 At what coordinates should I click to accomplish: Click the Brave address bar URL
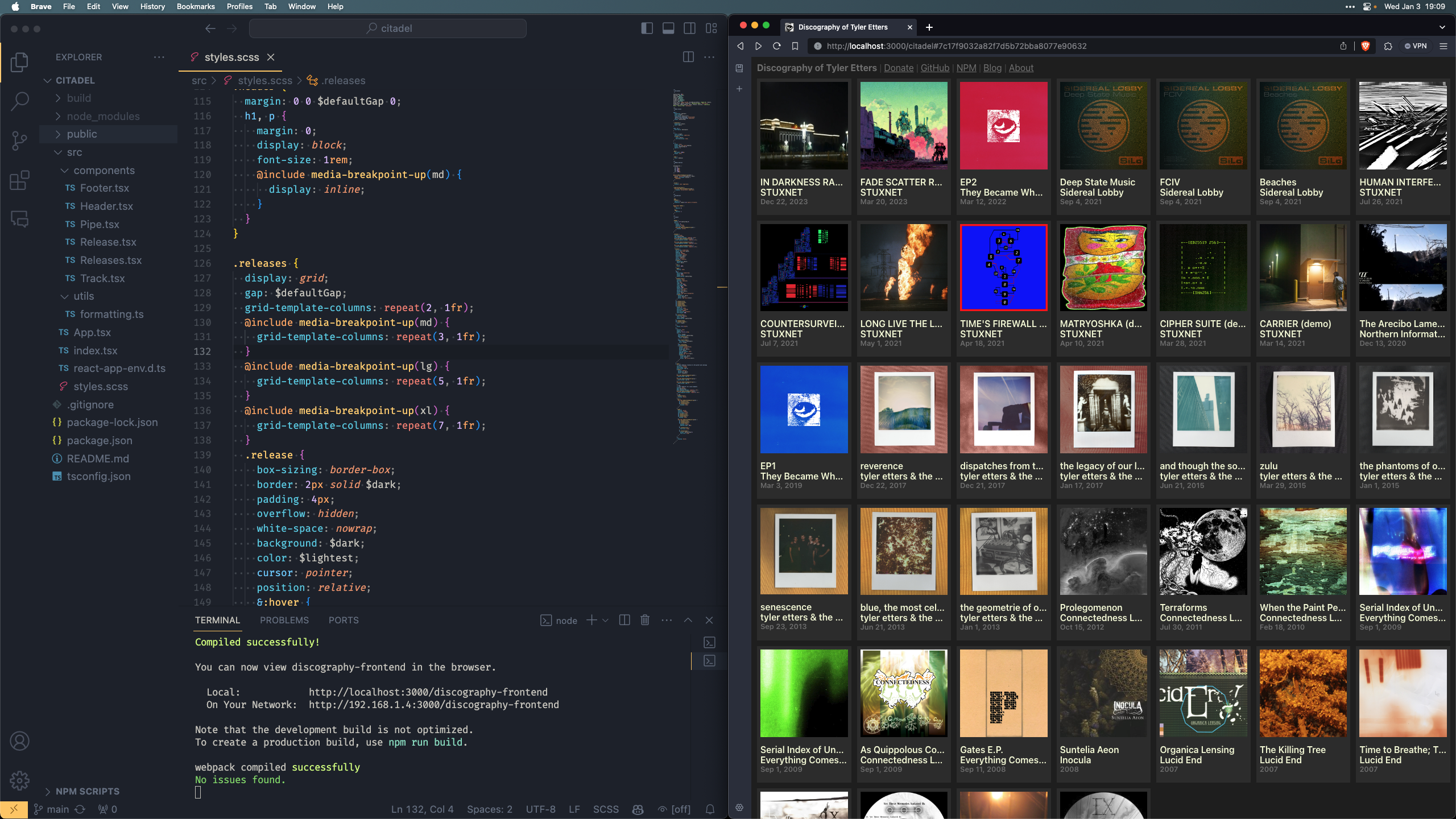[956, 46]
